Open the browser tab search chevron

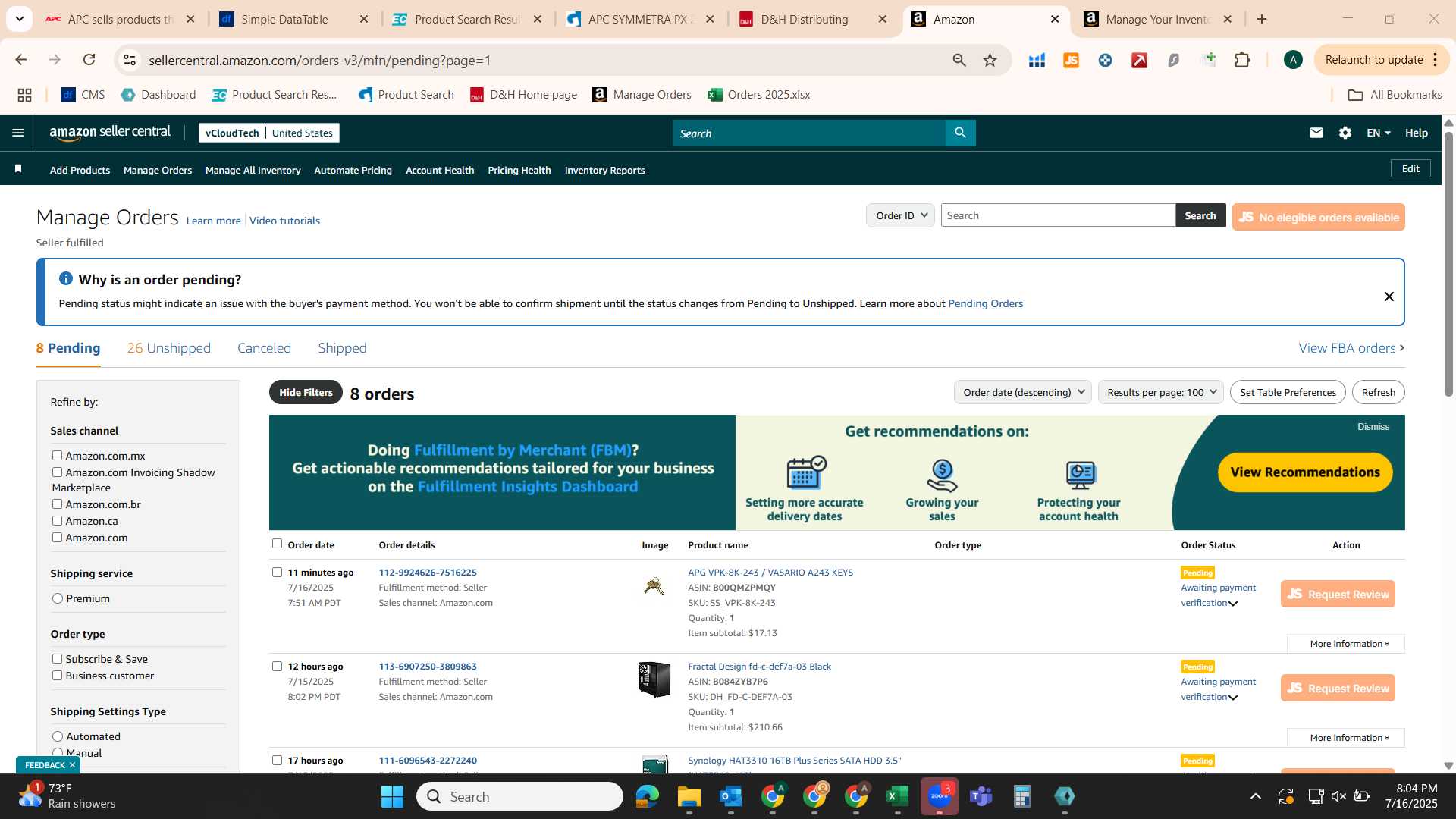20,19
